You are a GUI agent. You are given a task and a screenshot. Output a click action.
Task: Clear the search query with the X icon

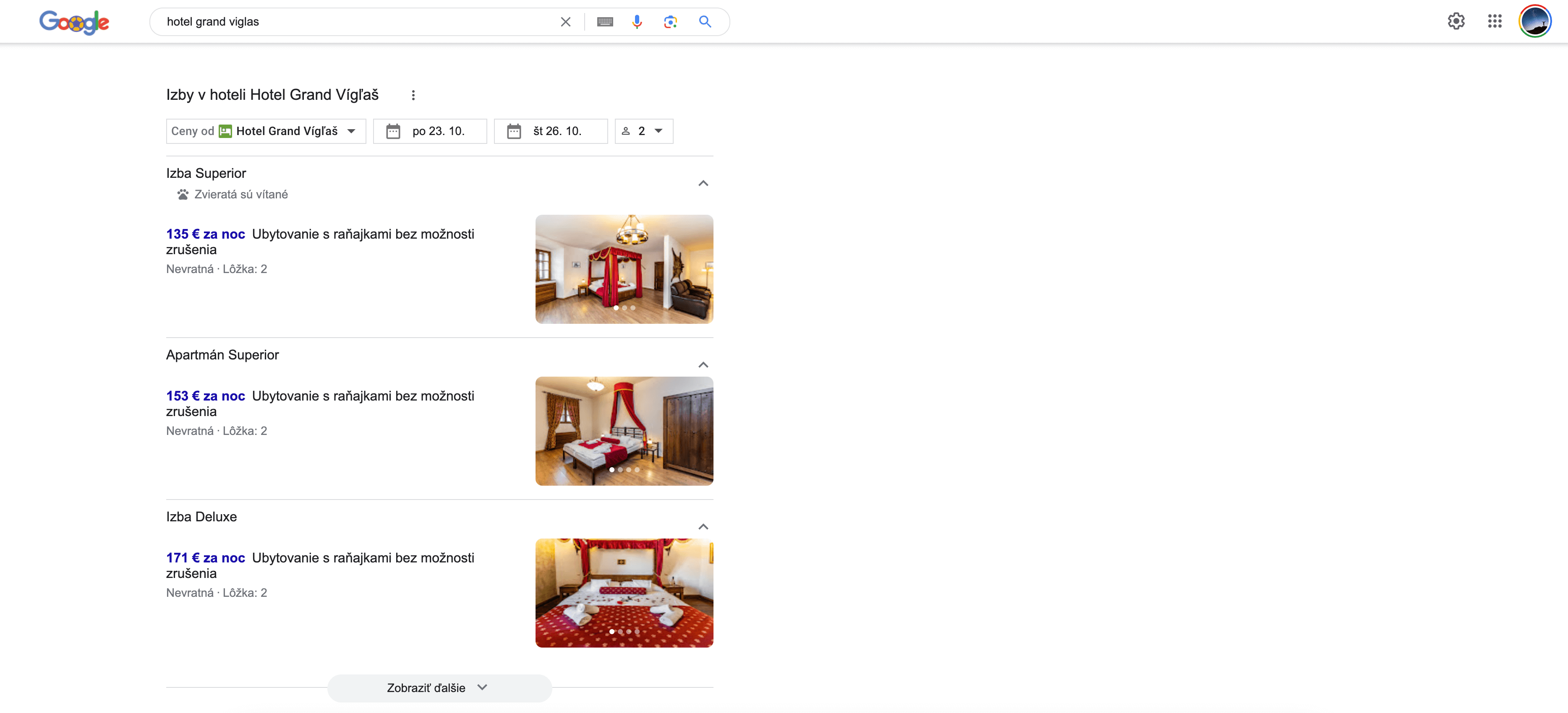coord(565,22)
